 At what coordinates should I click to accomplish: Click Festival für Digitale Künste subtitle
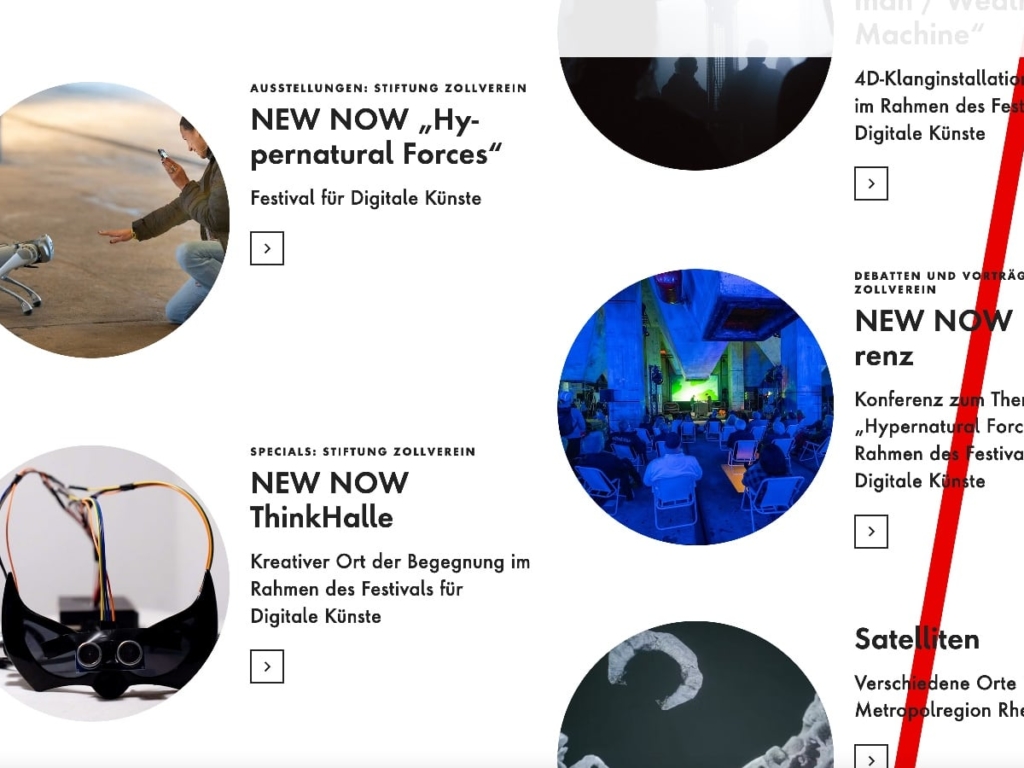[366, 198]
